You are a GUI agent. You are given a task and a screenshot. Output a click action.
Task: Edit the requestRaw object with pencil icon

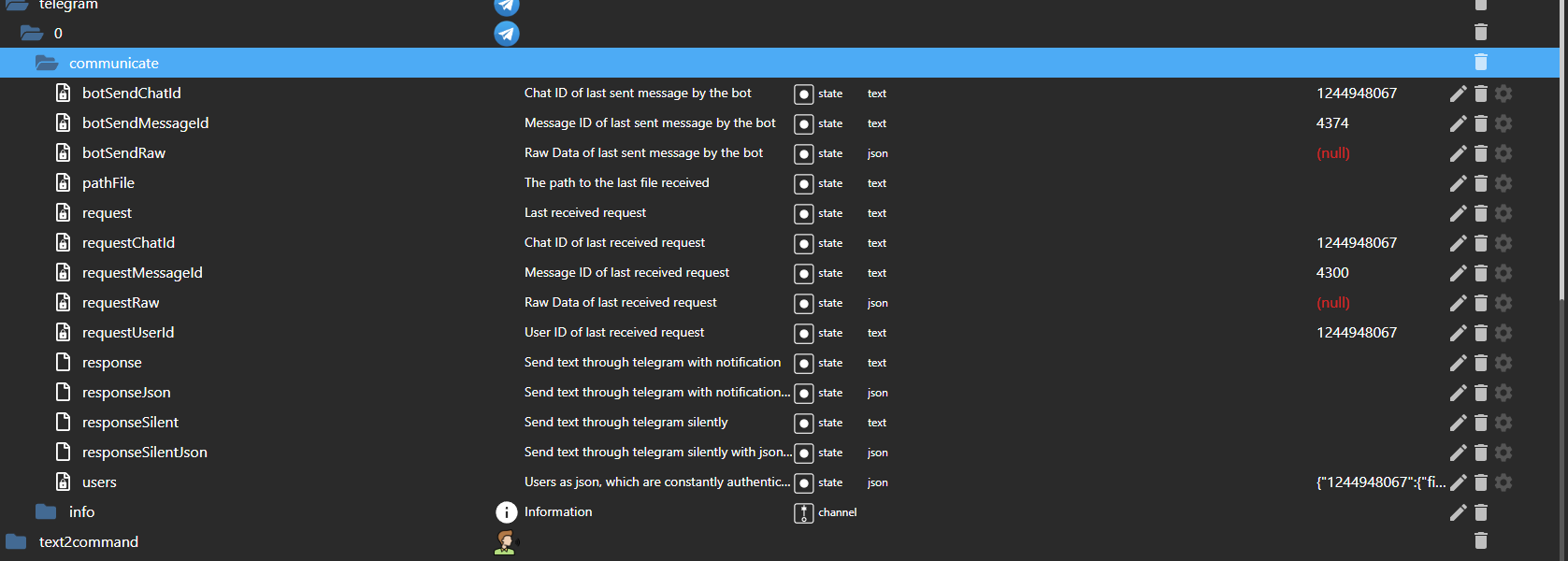[x=1458, y=303]
